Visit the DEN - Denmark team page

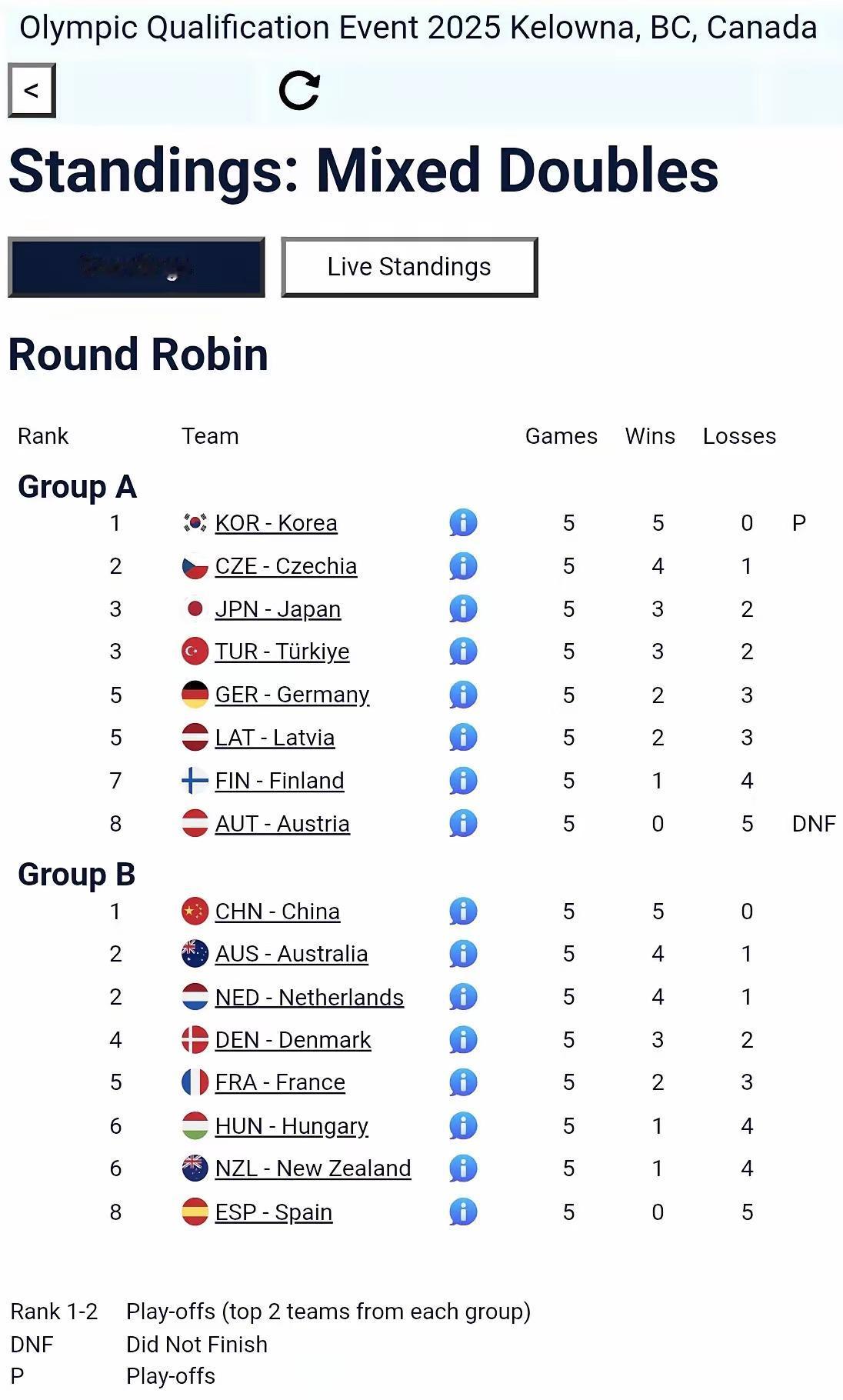click(x=293, y=1040)
